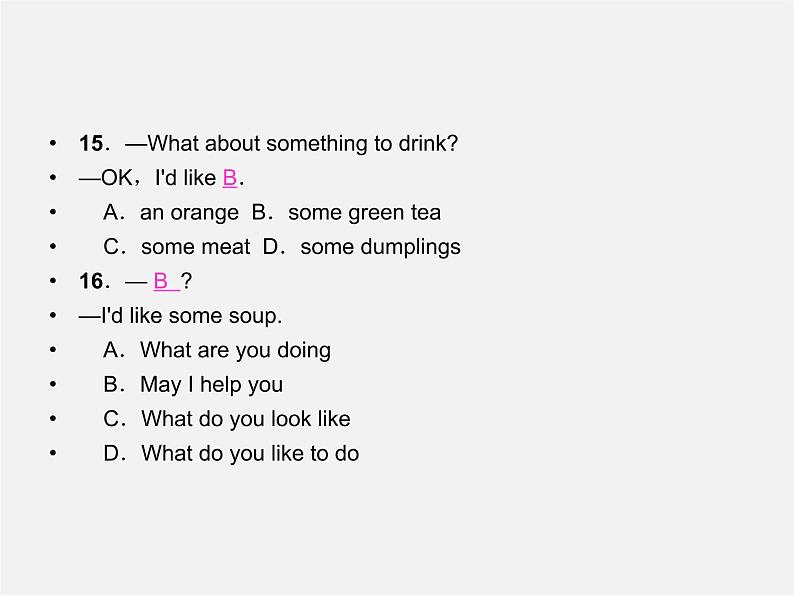Click the bullet before question 16

[53, 281]
